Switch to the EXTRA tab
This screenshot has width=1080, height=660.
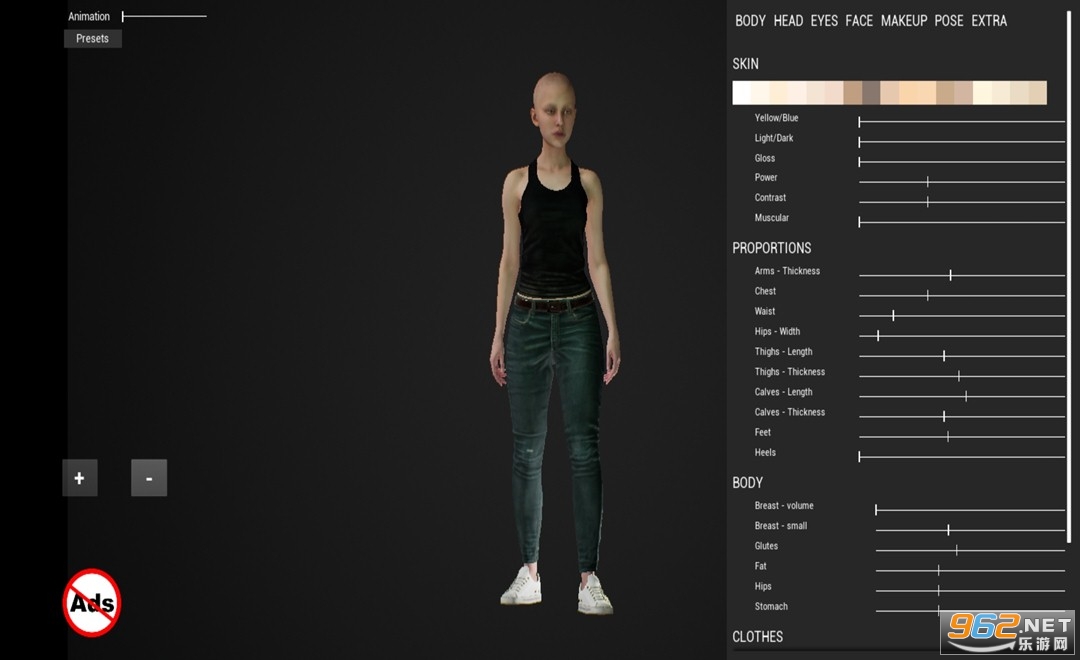pos(989,21)
